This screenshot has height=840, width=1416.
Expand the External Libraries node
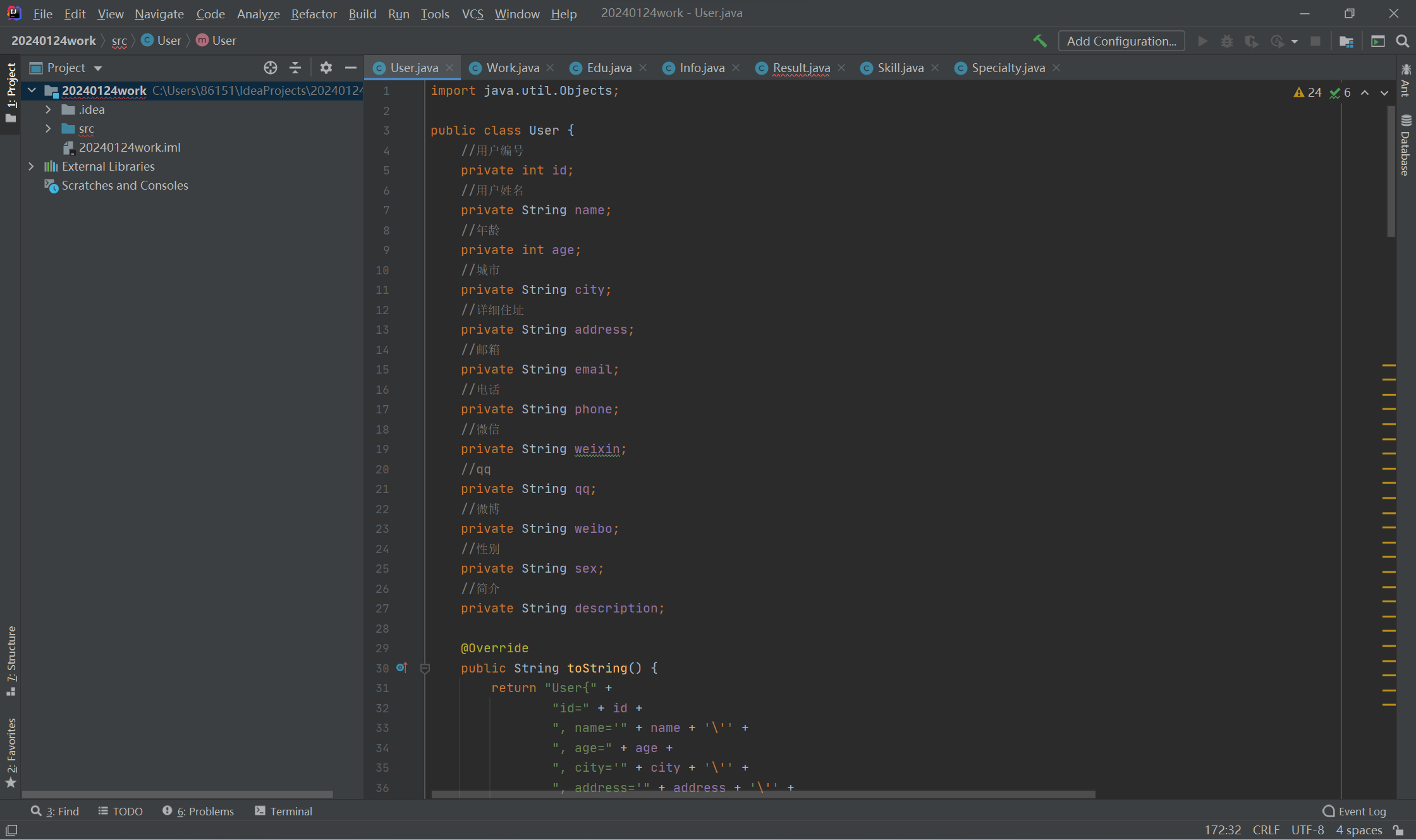point(31,166)
